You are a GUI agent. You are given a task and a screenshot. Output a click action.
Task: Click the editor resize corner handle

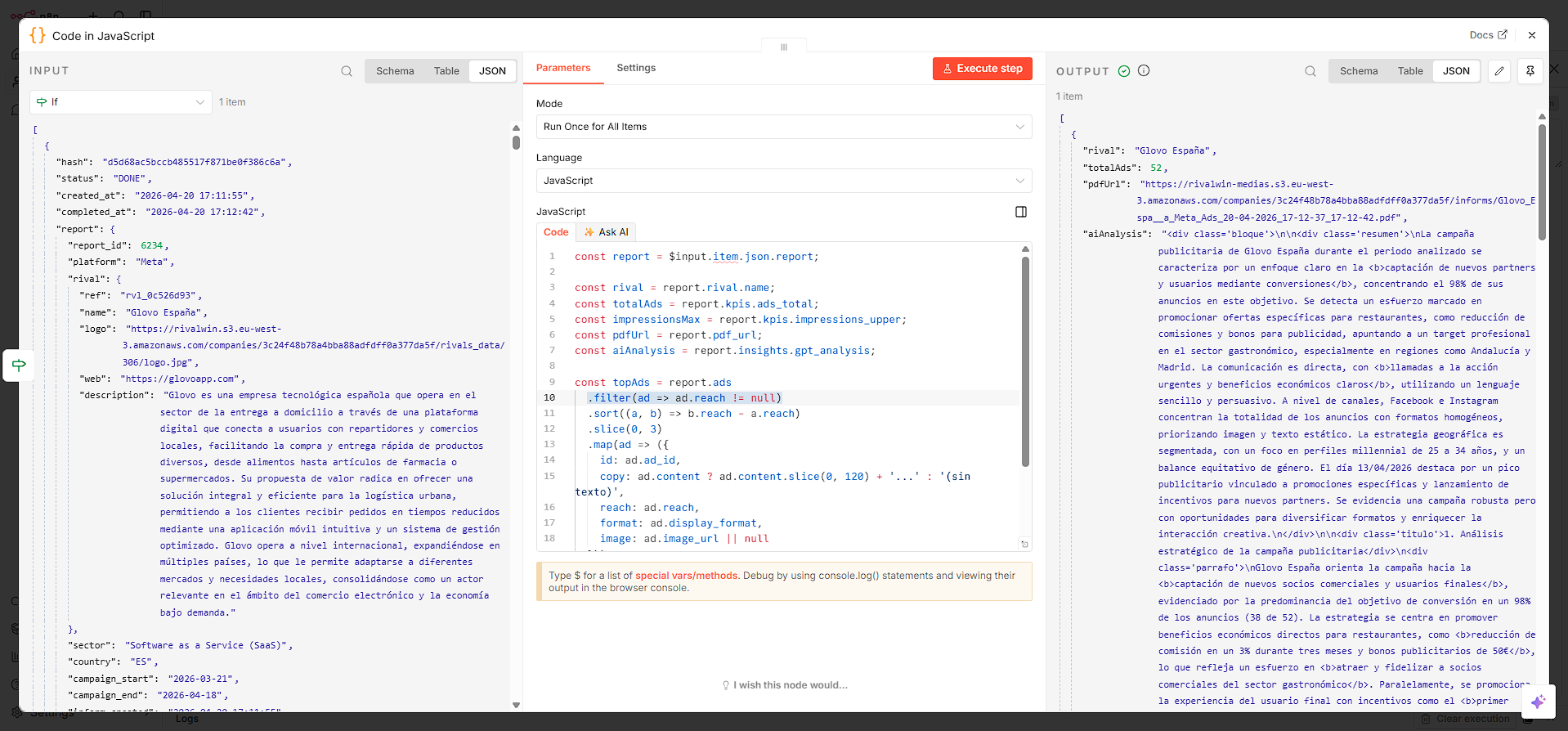[1024, 544]
